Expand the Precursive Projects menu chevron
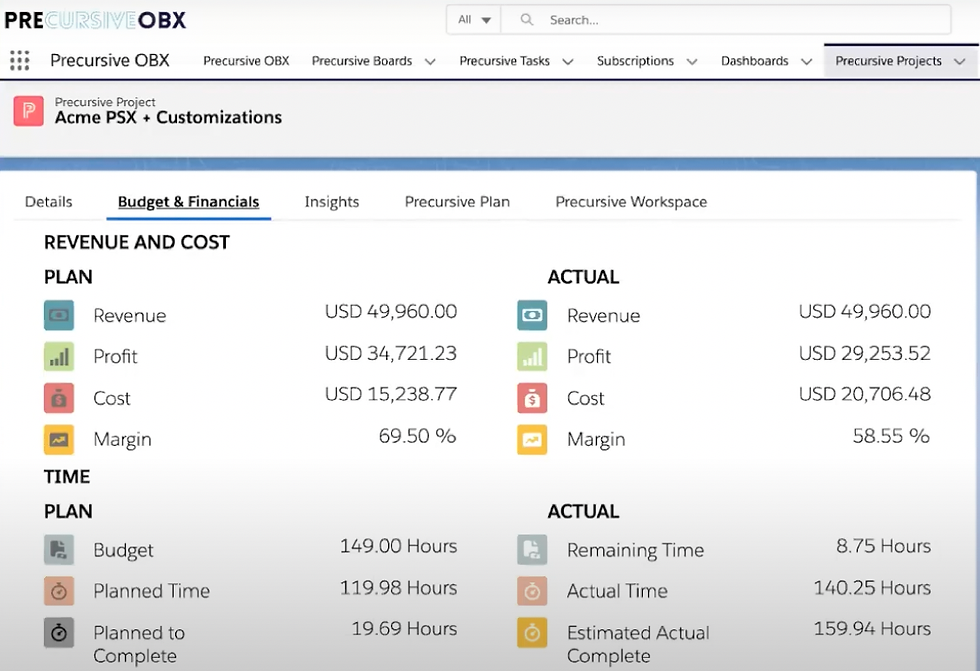The image size is (980, 671). coord(959,61)
